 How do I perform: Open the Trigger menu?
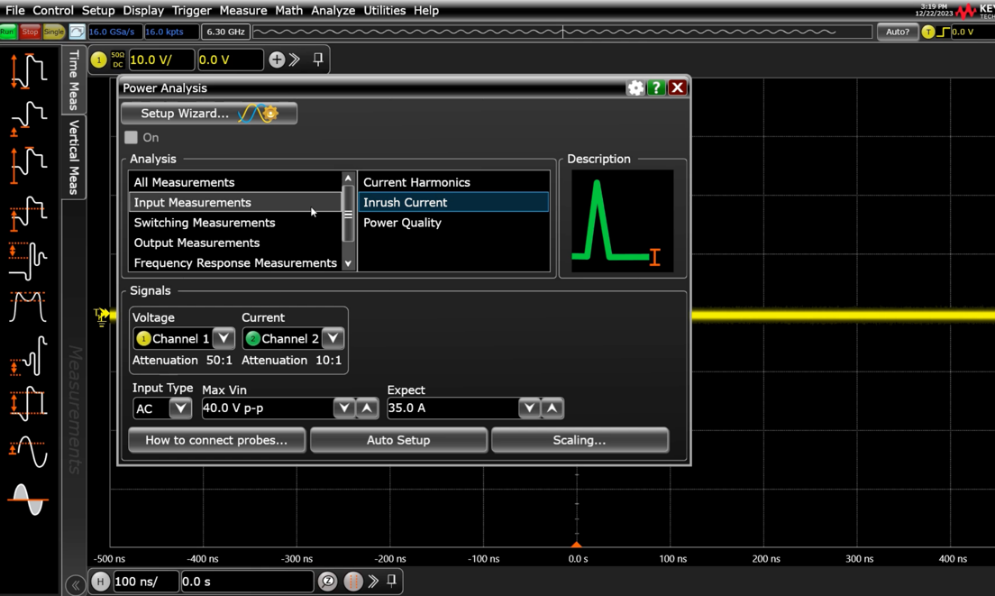(191, 10)
